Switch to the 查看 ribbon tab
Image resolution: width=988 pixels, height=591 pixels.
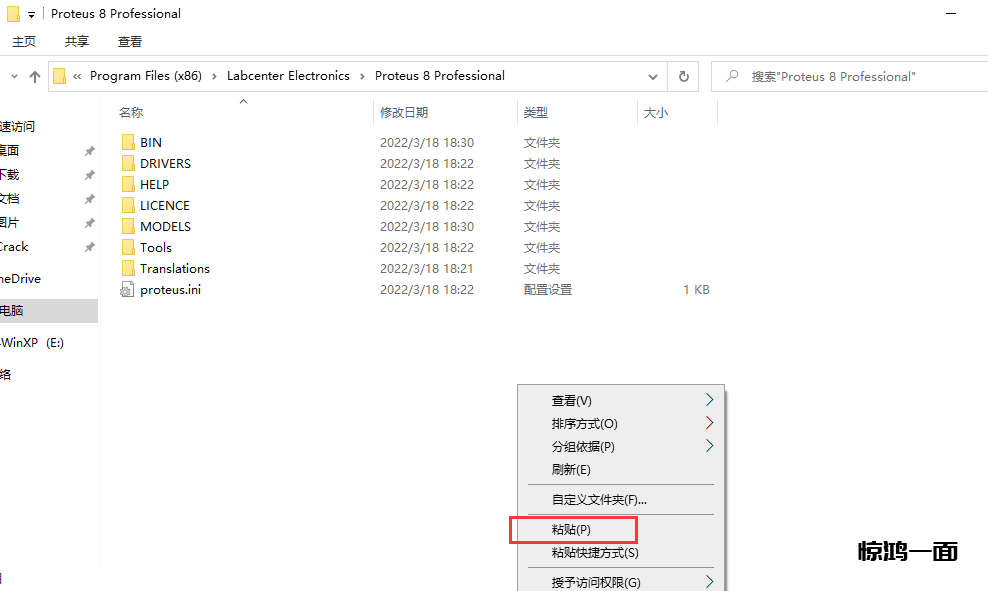tap(130, 42)
